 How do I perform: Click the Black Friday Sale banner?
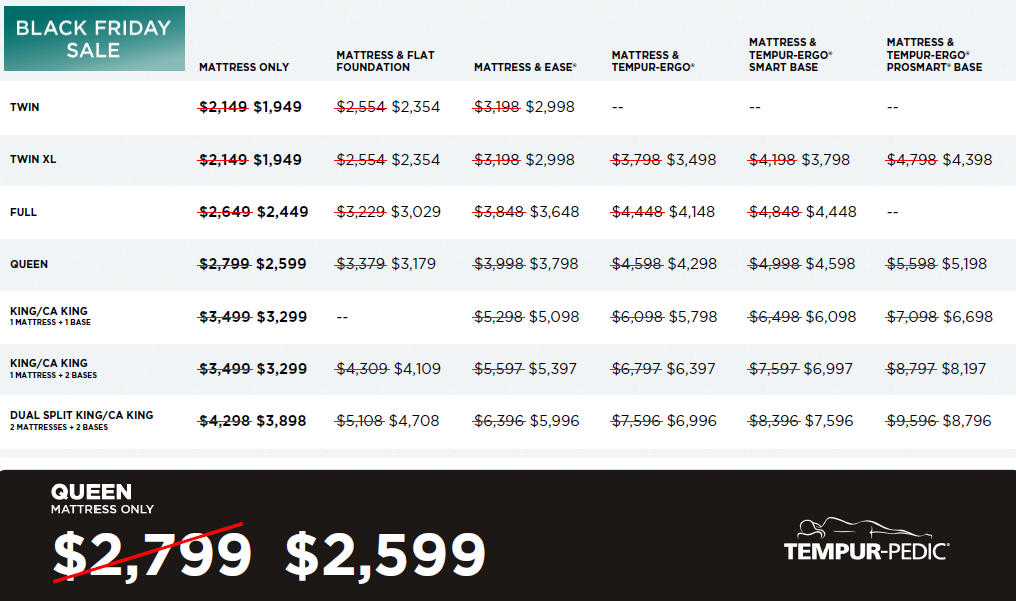click(x=93, y=39)
